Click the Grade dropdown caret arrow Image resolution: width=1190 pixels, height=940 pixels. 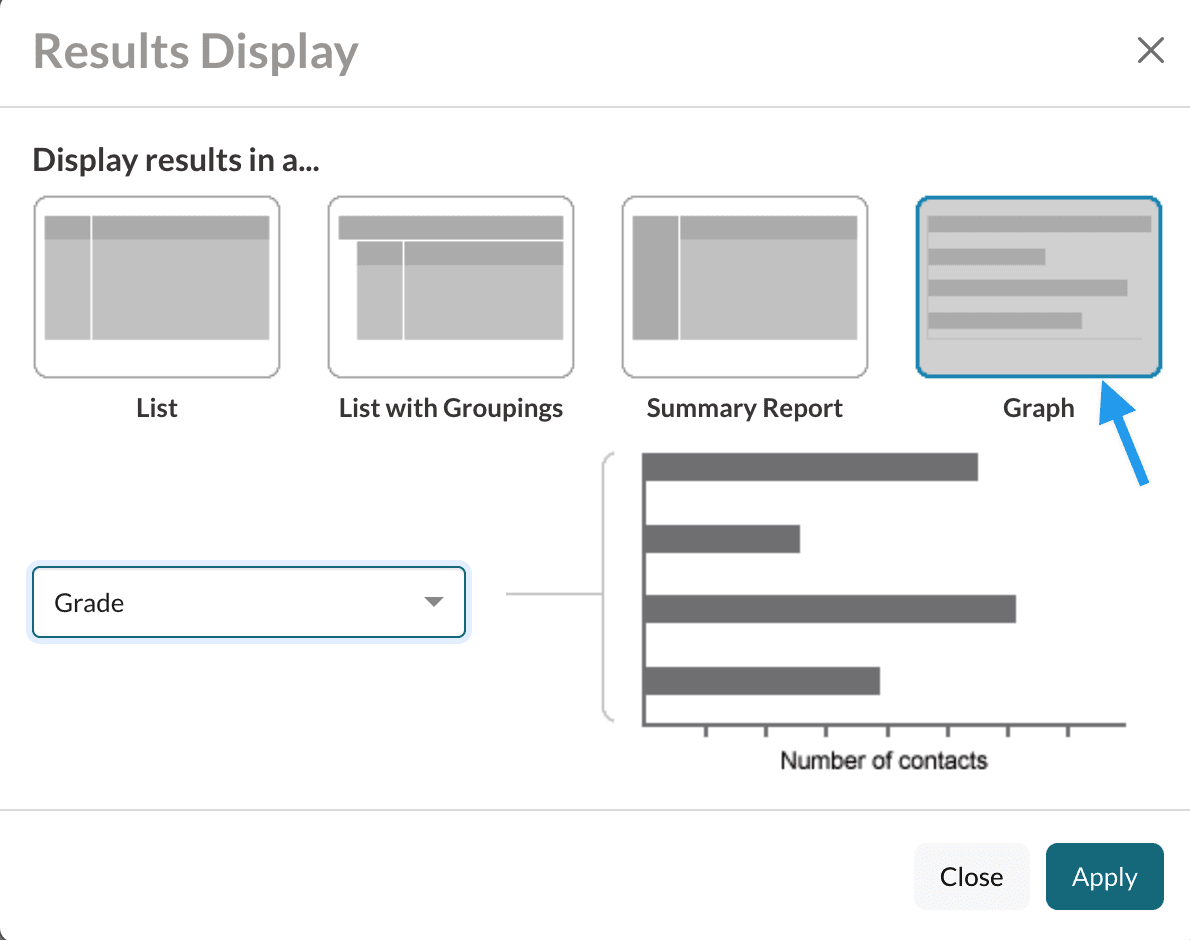[433, 602]
